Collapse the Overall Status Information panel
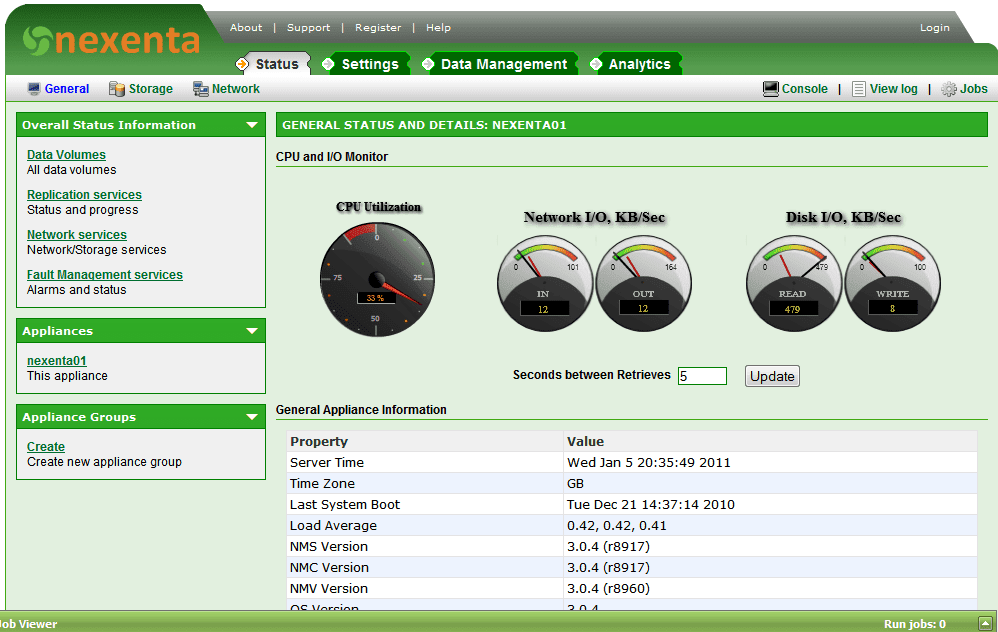The height and width of the screenshot is (632, 998). pyautogui.click(x=252, y=125)
